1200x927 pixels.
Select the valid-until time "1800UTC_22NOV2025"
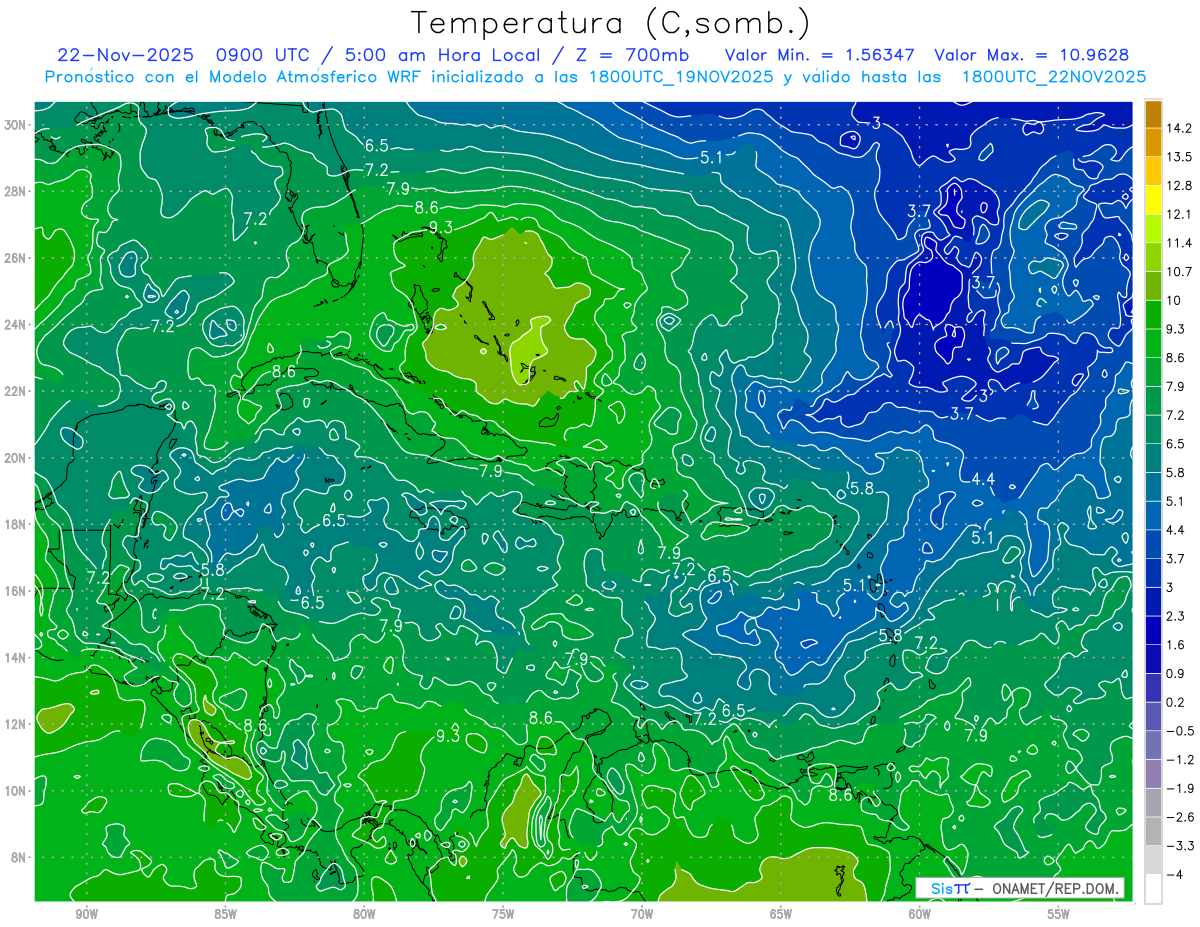[x=1054, y=77]
